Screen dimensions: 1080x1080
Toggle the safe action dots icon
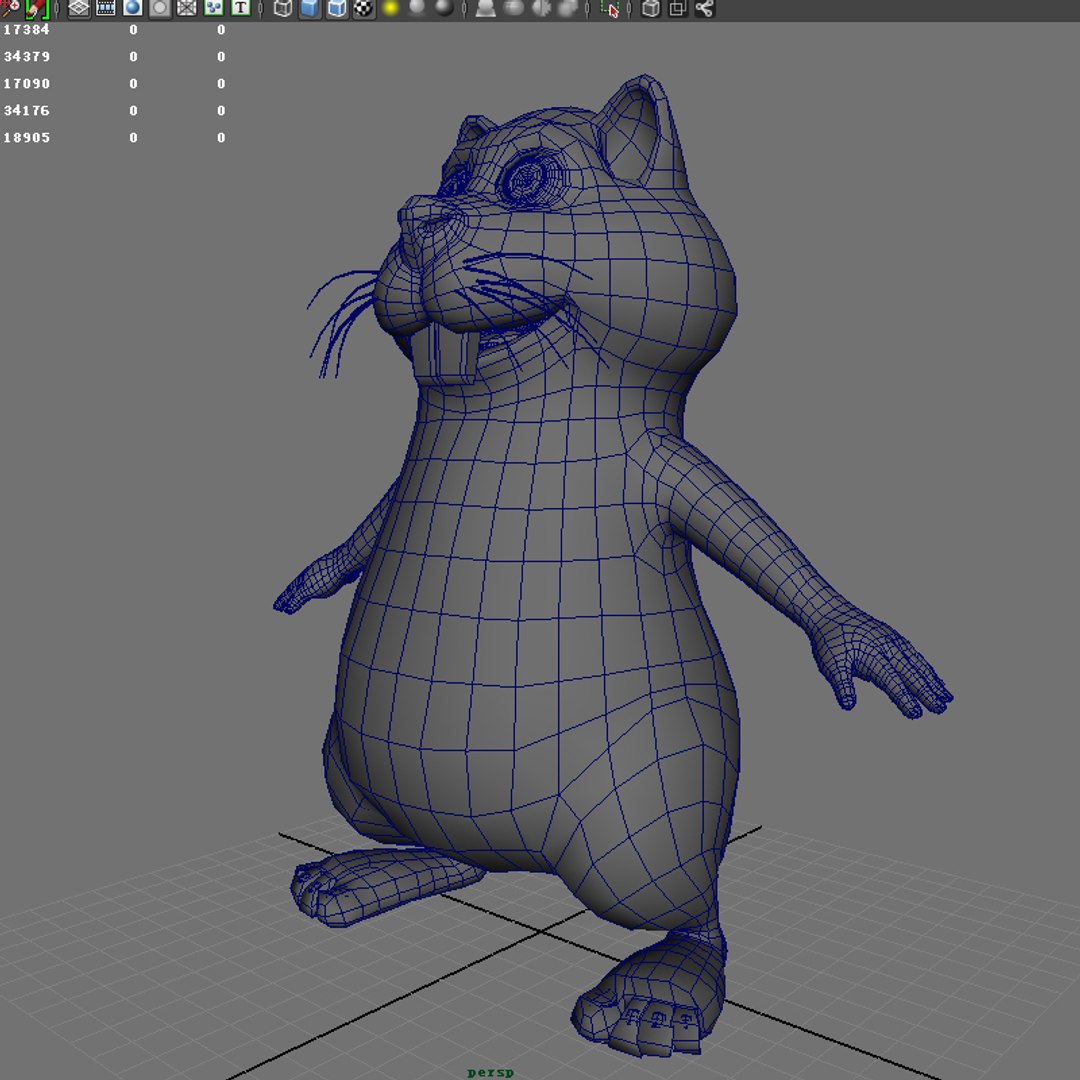pos(214,8)
